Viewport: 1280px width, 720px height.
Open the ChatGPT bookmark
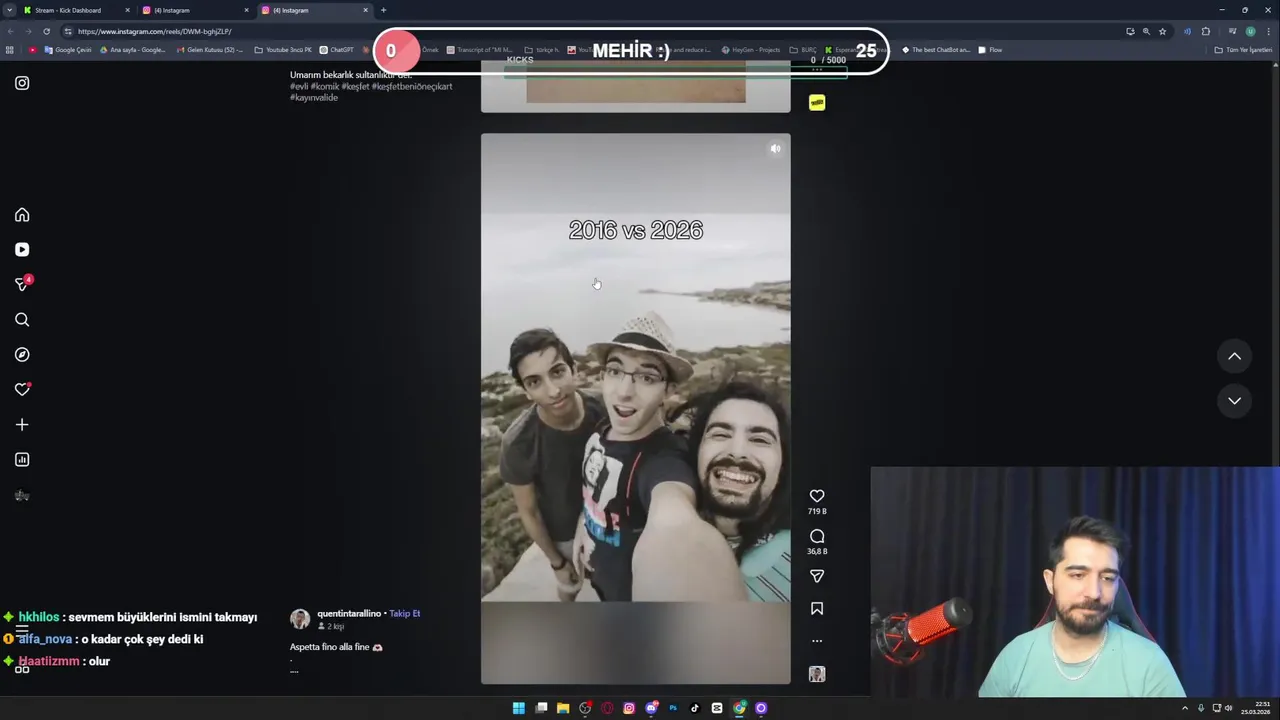pos(337,50)
